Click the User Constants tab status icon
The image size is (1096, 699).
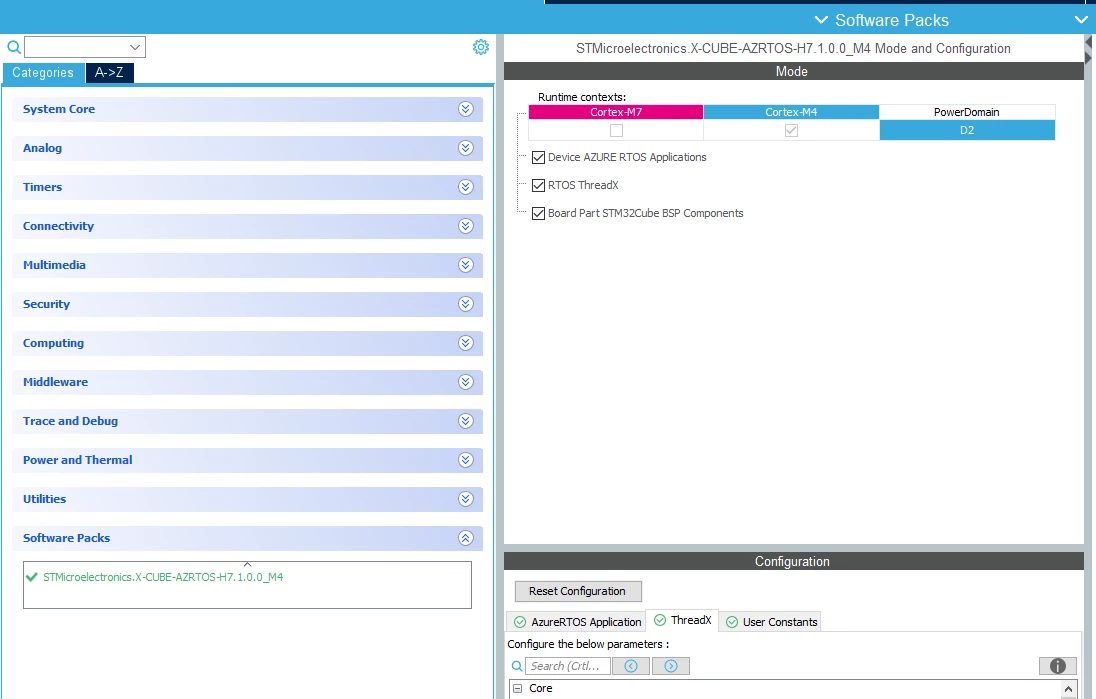pos(732,622)
